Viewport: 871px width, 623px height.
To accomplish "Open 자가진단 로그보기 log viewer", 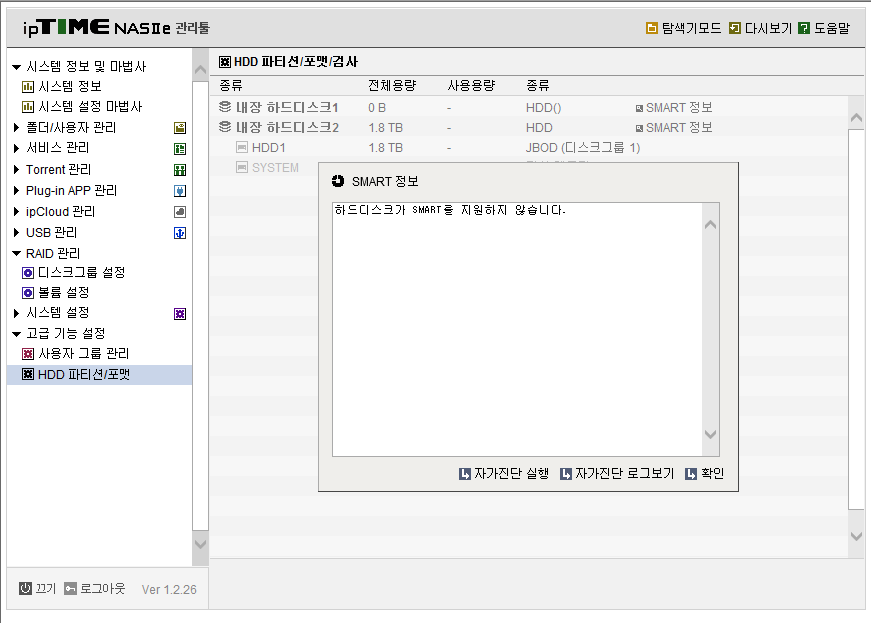I will [x=617, y=474].
